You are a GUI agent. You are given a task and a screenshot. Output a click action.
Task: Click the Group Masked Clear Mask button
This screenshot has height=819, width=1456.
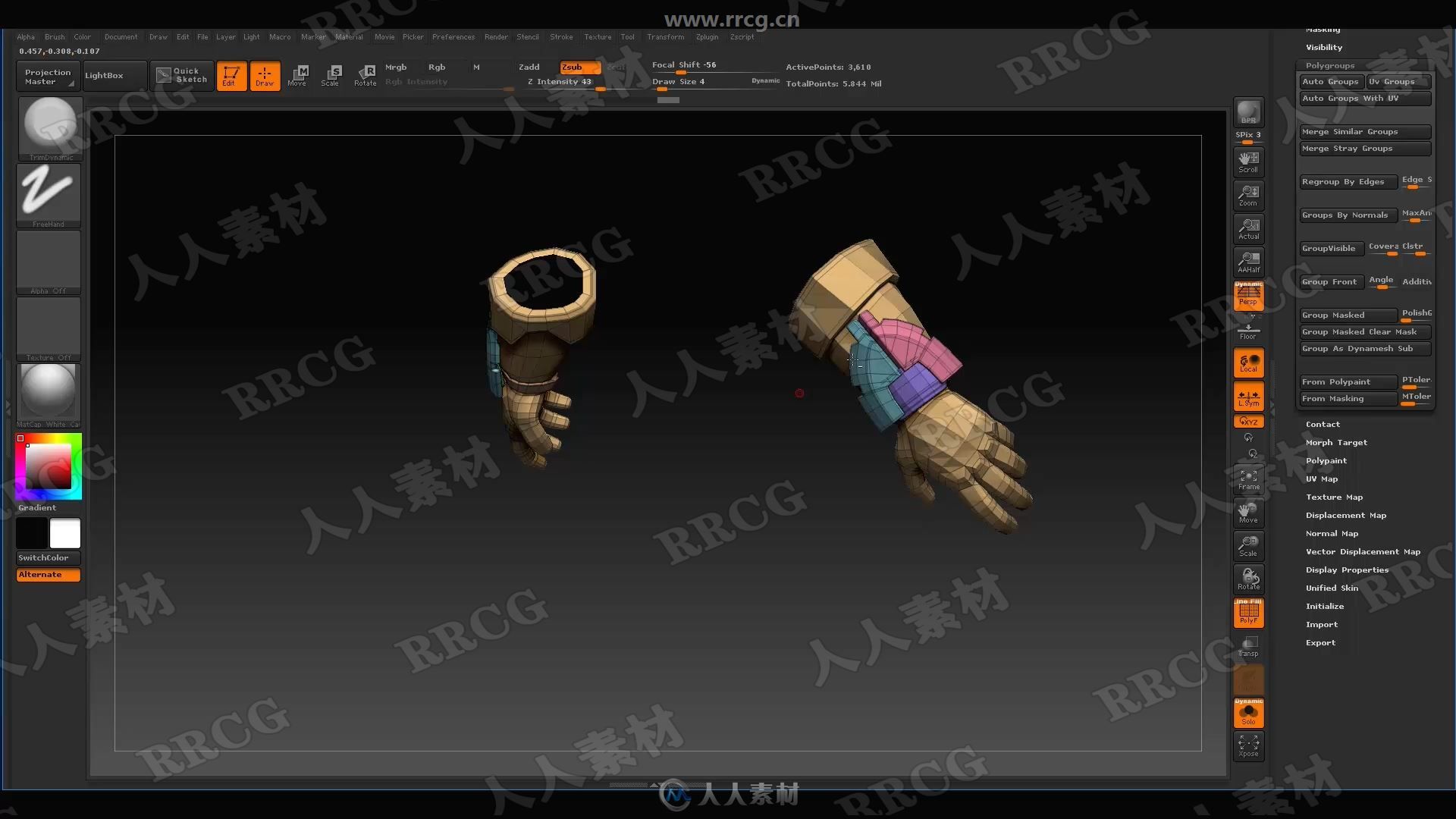pos(1365,331)
